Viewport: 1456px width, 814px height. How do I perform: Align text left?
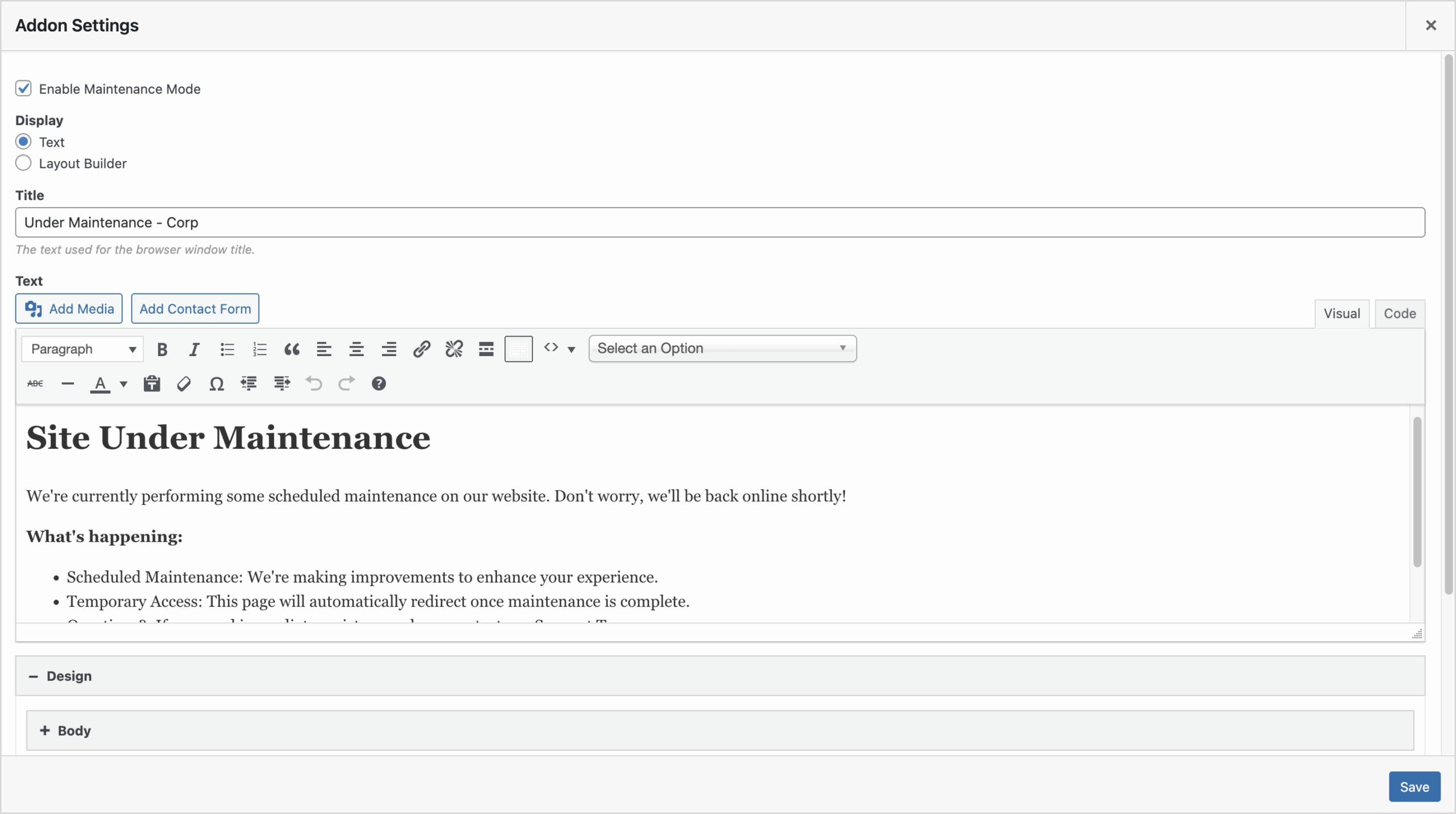(324, 349)
